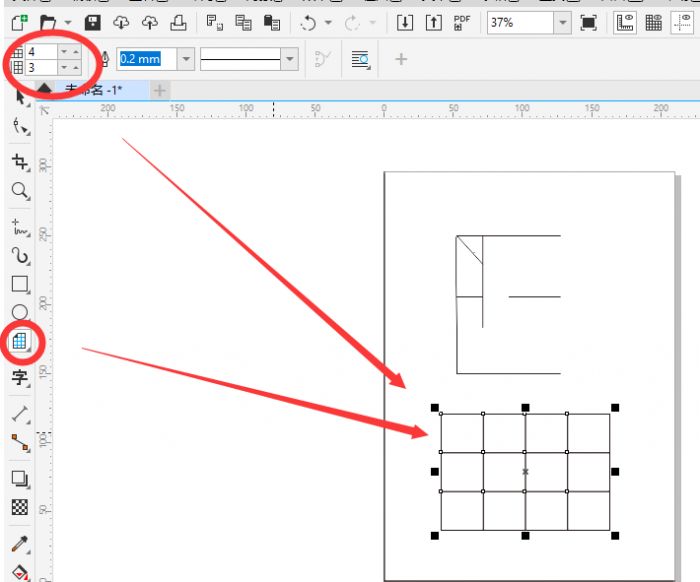Select the Connector tool

tap(20, 443)
